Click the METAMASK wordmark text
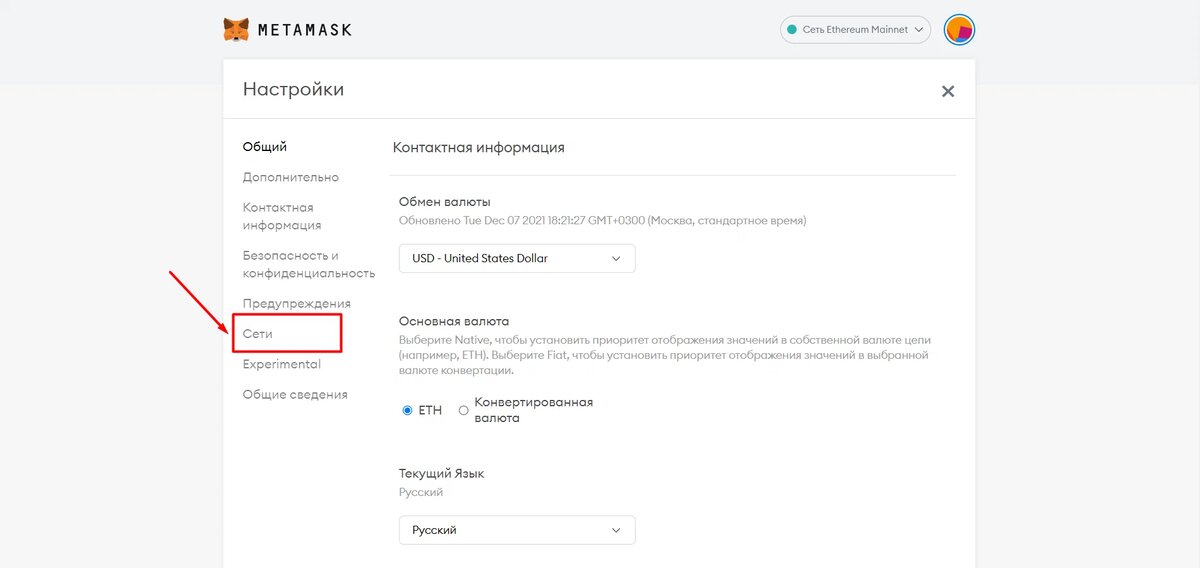The width and height of the screenshot is (1200, 568). click(x=305, y=30)
